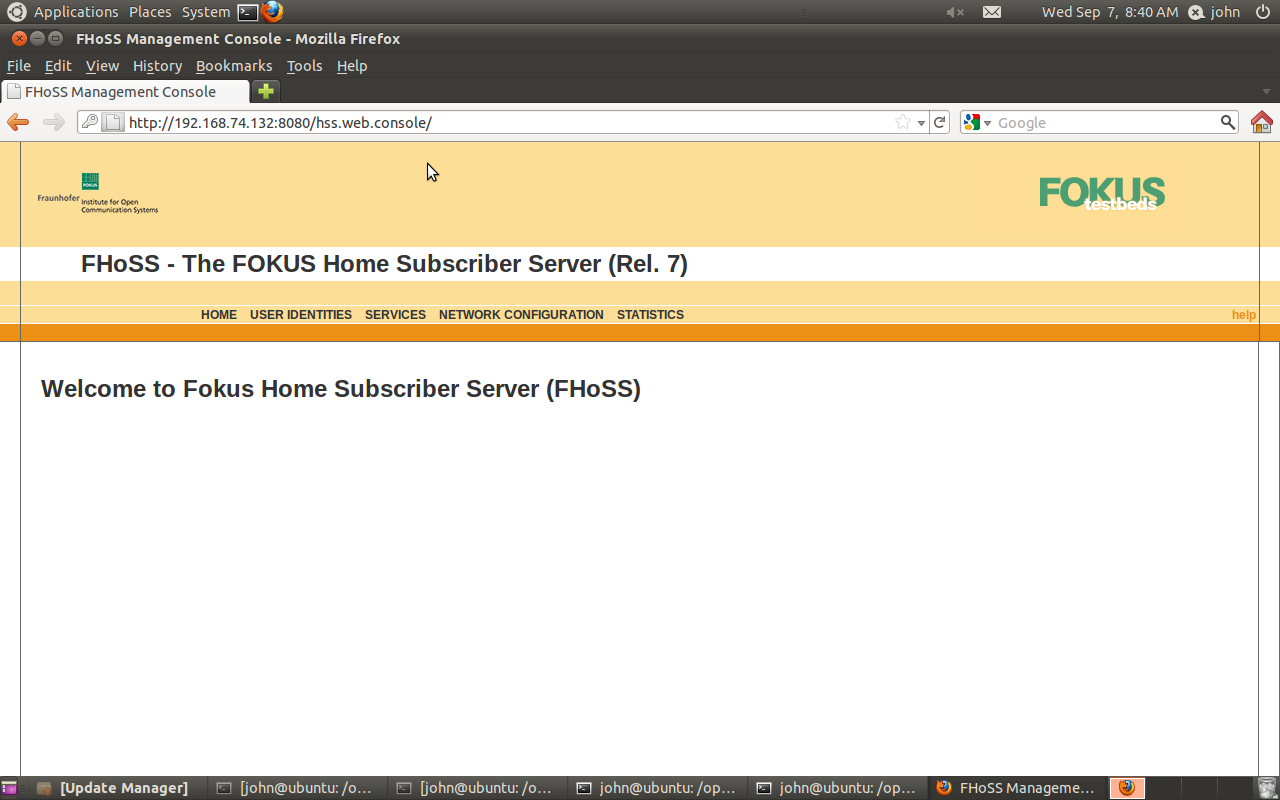
Task: Select the FHoSS Management Console tab
Action: (x=125, y=91)
